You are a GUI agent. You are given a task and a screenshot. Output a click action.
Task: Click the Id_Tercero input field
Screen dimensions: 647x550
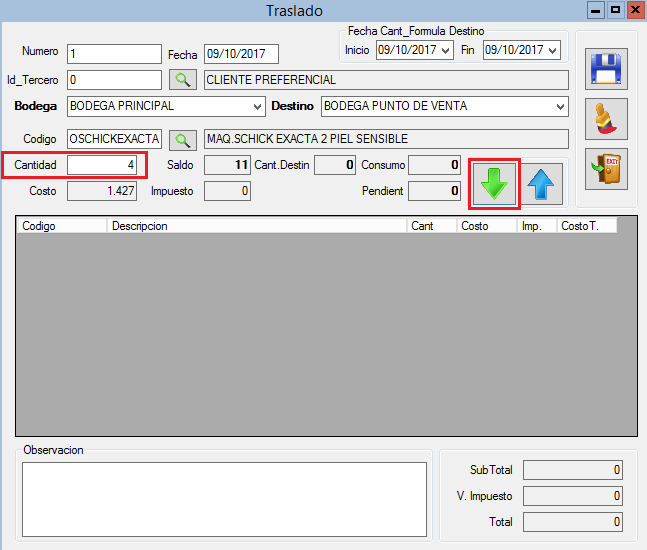(113, 80)
